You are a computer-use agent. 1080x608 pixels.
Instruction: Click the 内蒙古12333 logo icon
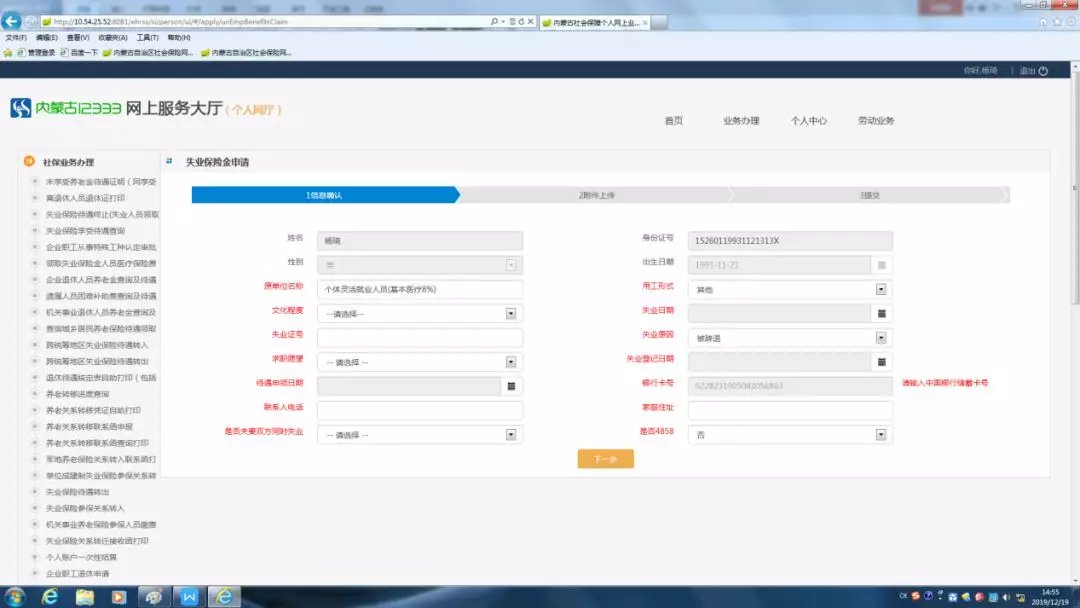coord(20,109)
